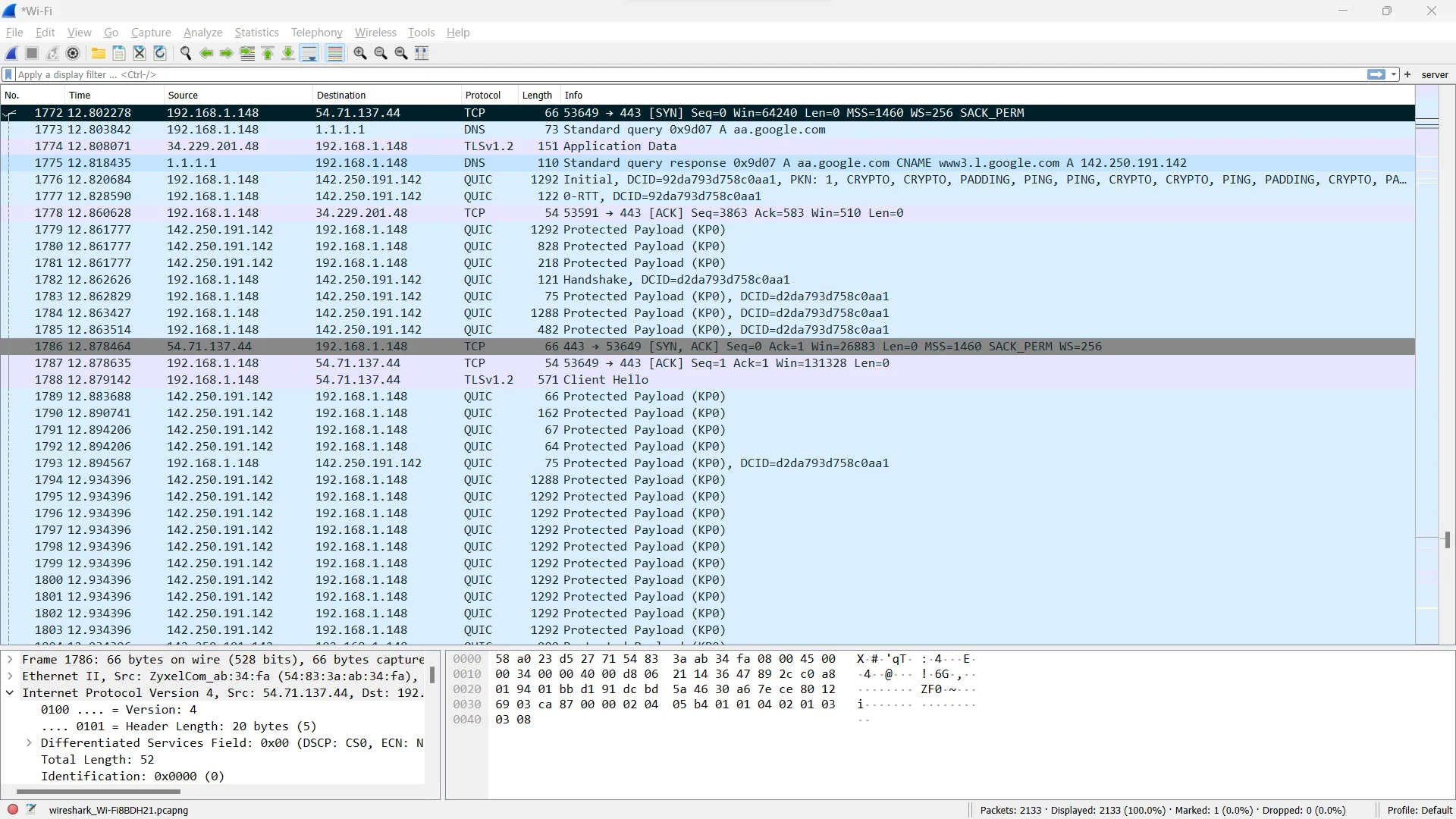Select packet 1775 DNS query response
Image resolution: width=1456 pixels, height=819 pixels.
pyautogui.click(x=708, y=163)
